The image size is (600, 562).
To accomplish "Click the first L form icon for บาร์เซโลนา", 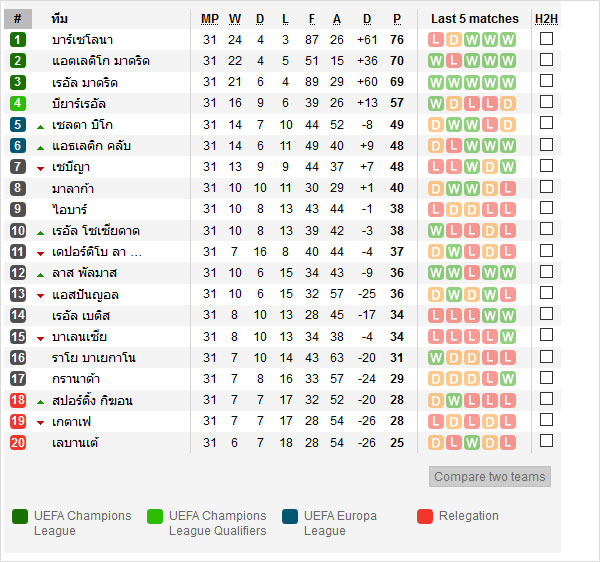I will [436, 40].
